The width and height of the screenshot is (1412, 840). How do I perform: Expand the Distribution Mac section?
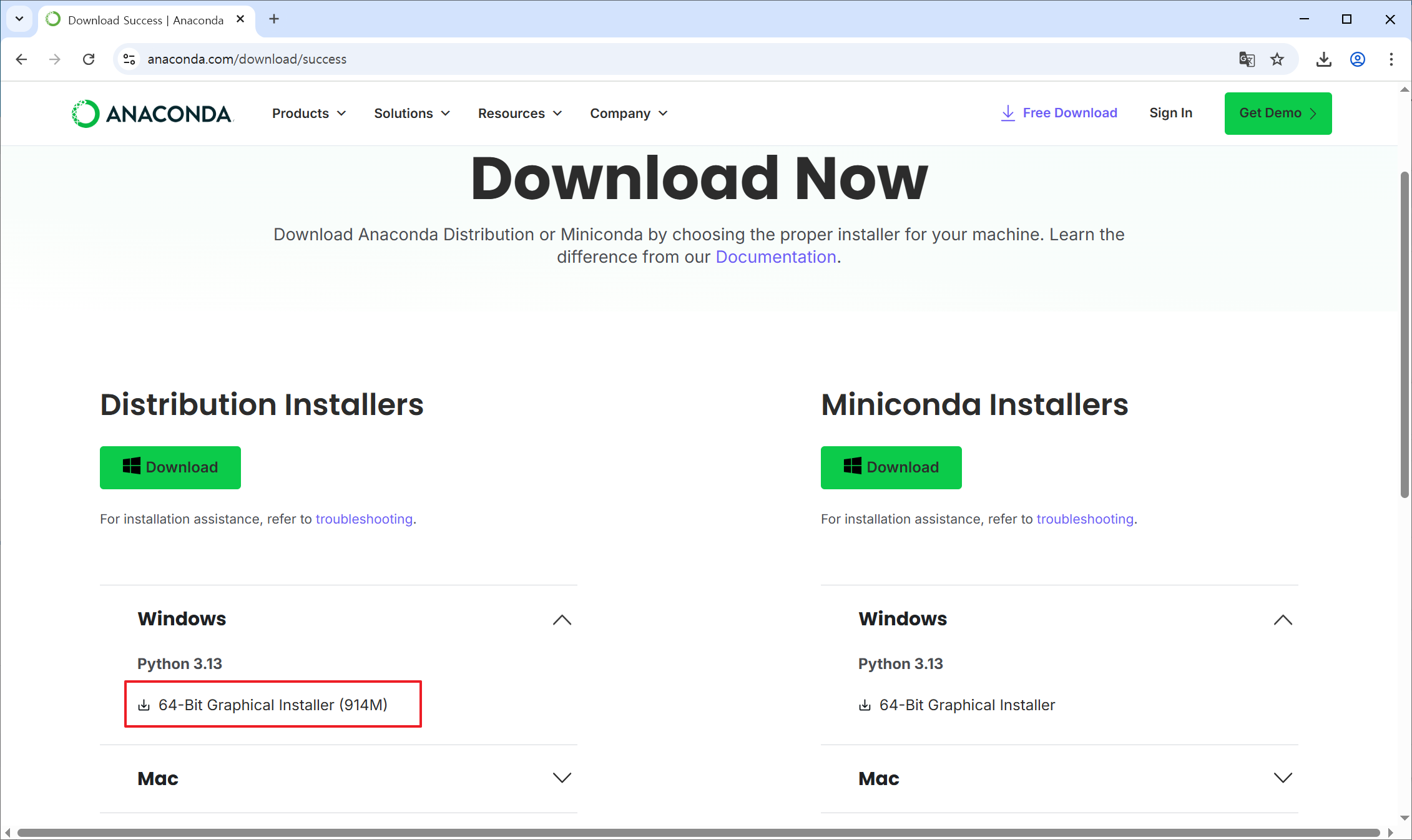click(x=562, y=778)
